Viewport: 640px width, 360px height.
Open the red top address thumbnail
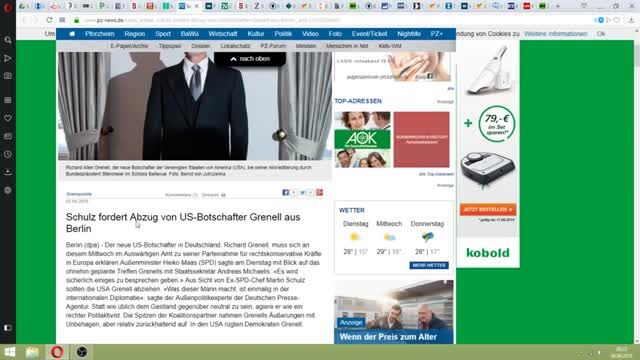tap(421, 140)
